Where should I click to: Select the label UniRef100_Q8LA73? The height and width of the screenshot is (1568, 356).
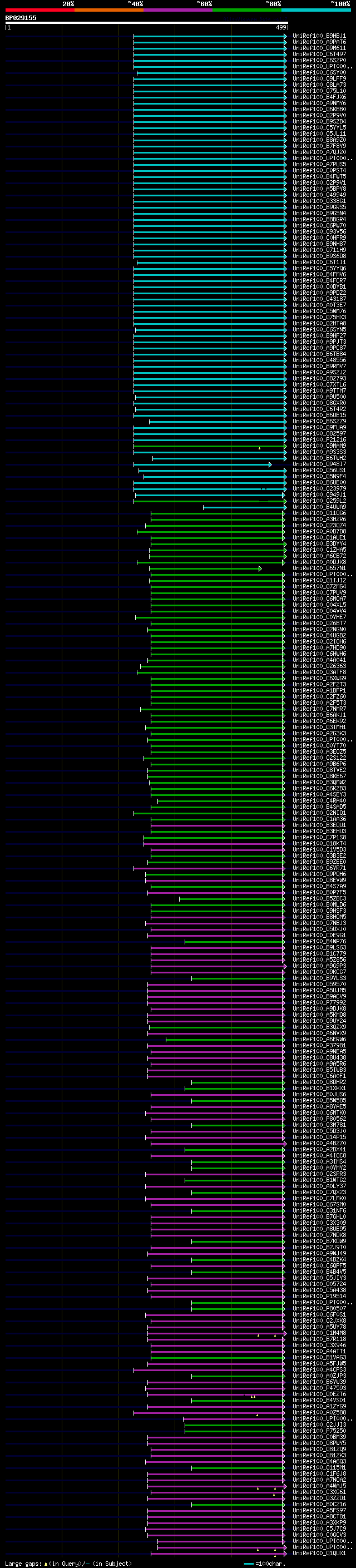[x=319, y=85]
